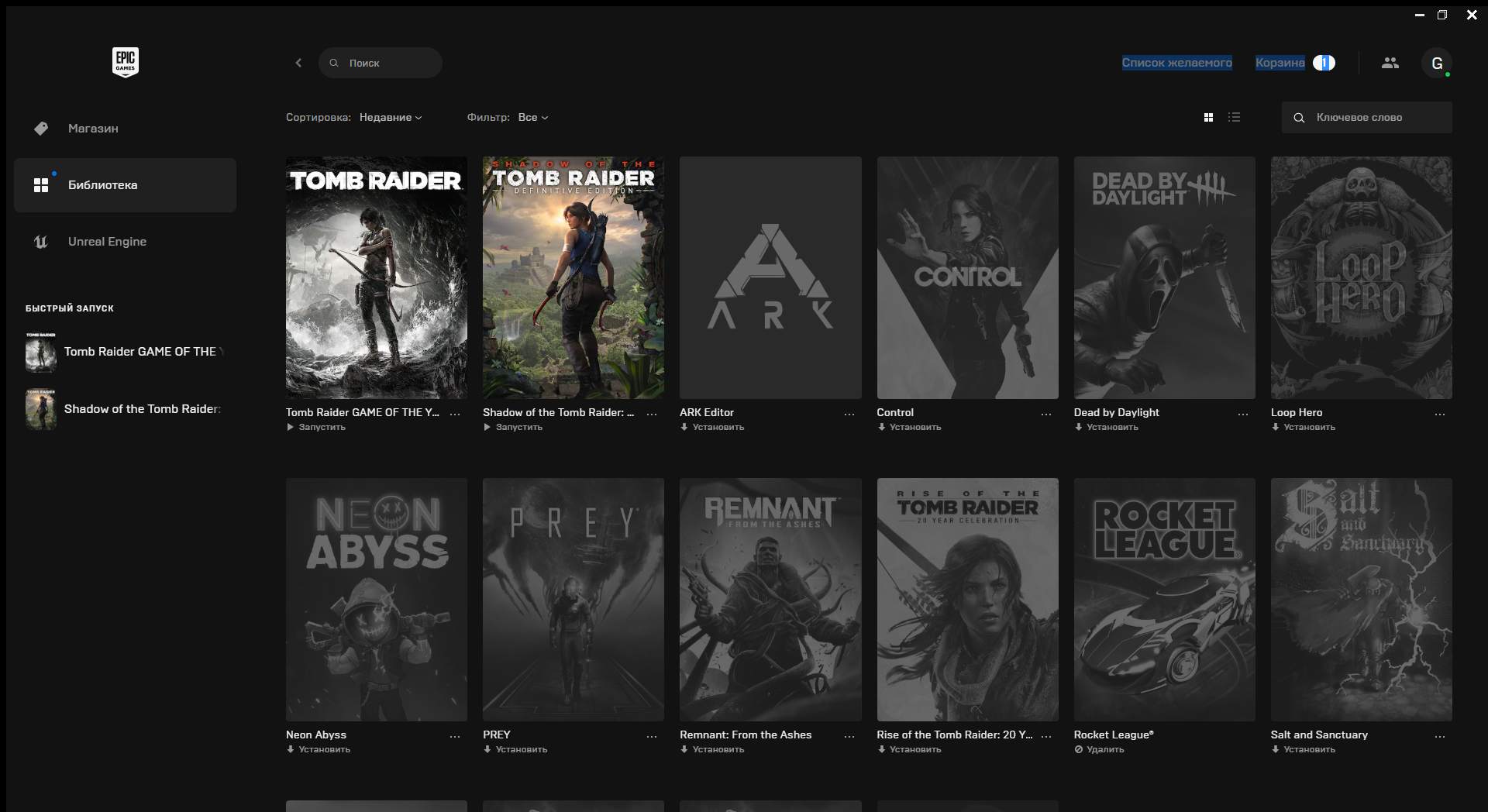Click the Neon Abyss title text
1488x812 pixels.
pyautogui.click(x=316, y=735)
